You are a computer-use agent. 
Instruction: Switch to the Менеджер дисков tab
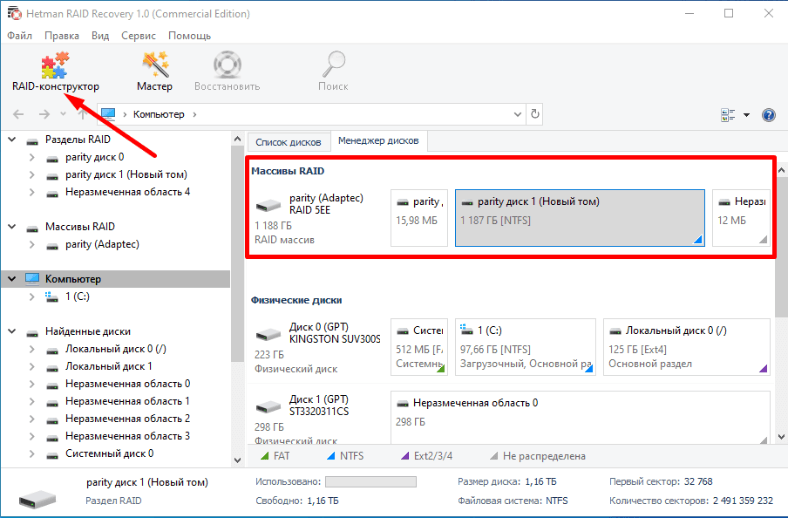[x=378, y=141]
